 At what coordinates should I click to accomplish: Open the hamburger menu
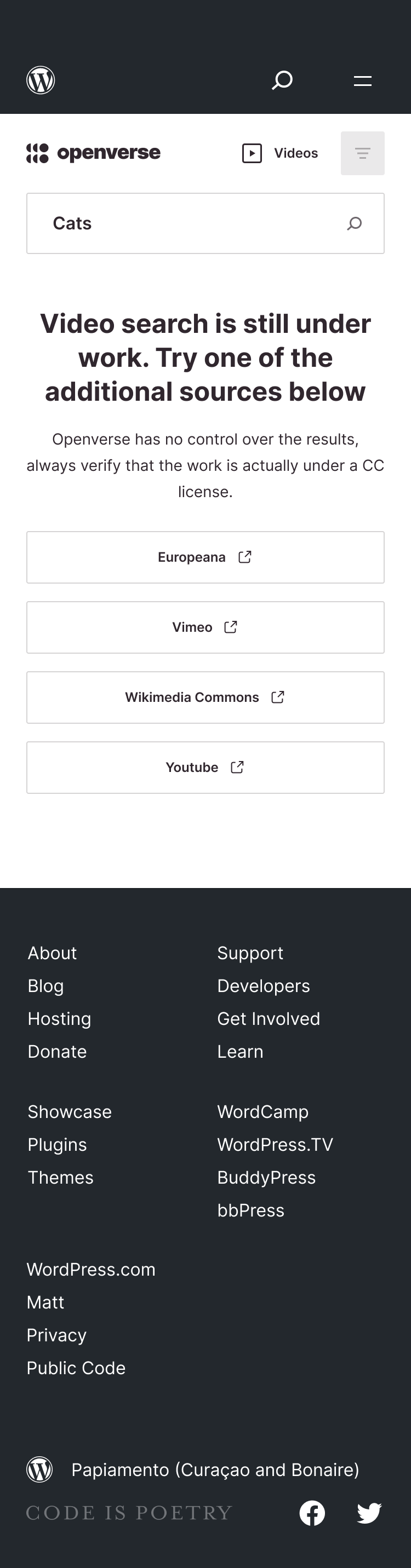(362, 80)
